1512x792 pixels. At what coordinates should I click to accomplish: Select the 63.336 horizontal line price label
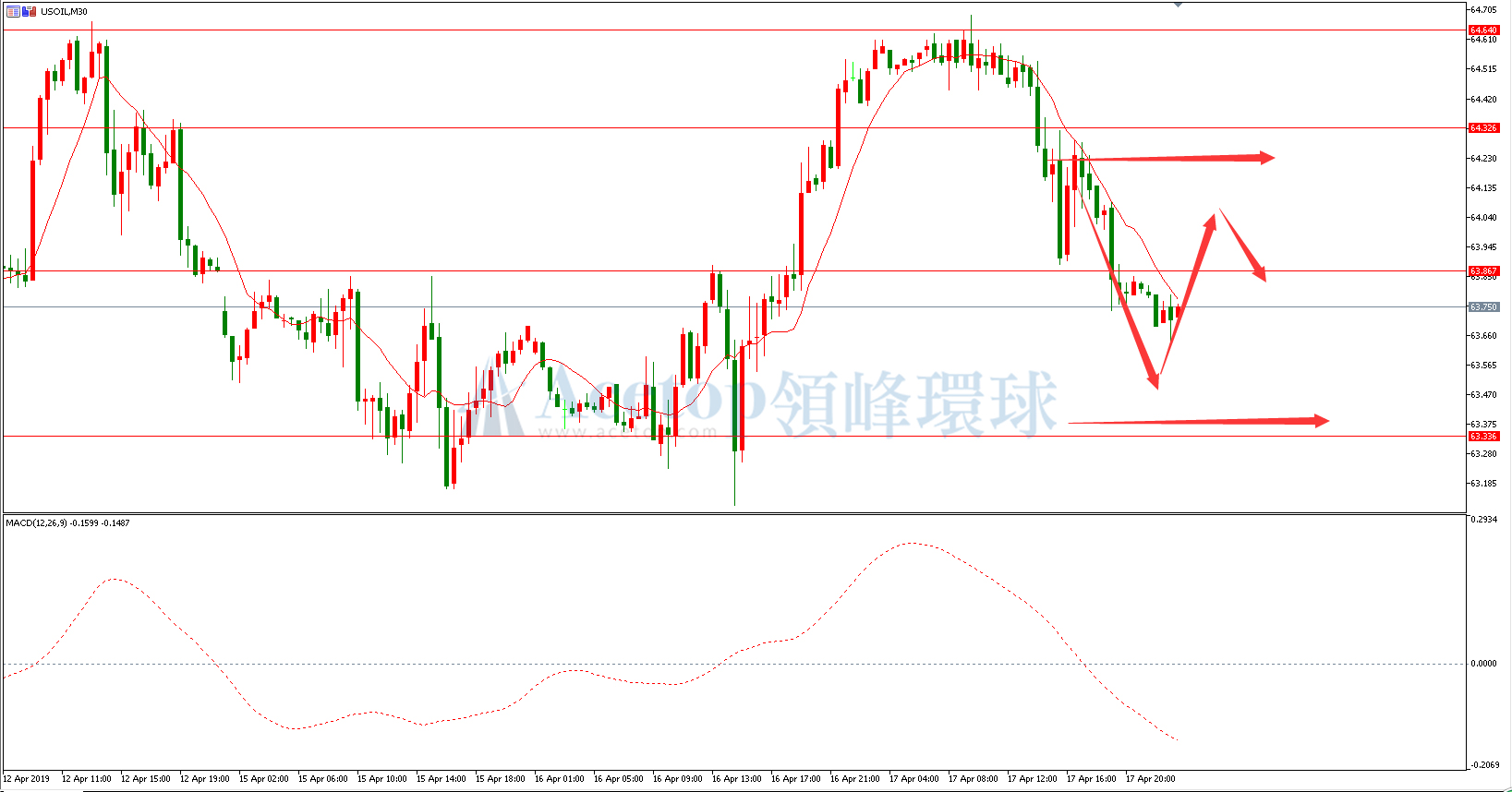[x=1483, y=436]
